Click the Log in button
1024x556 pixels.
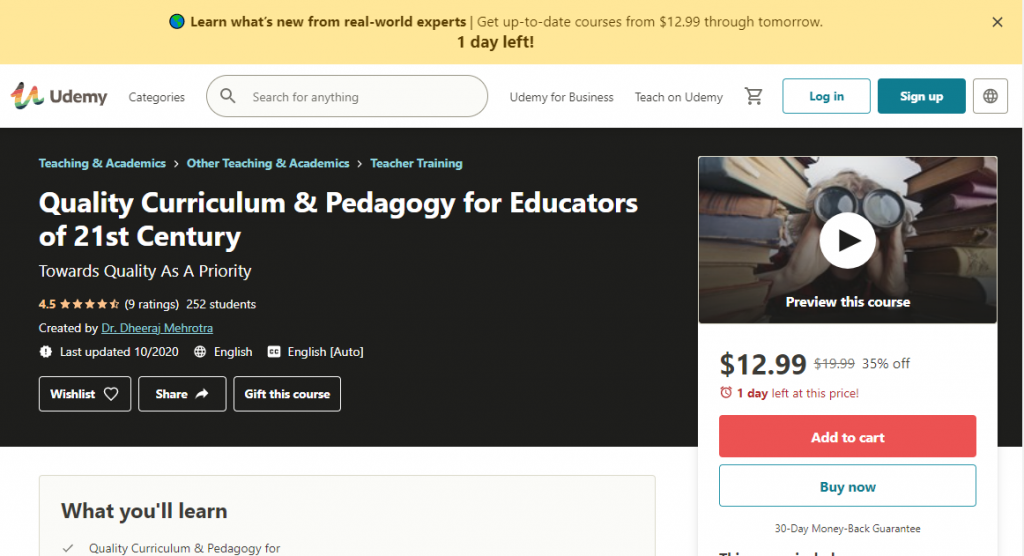826,96
